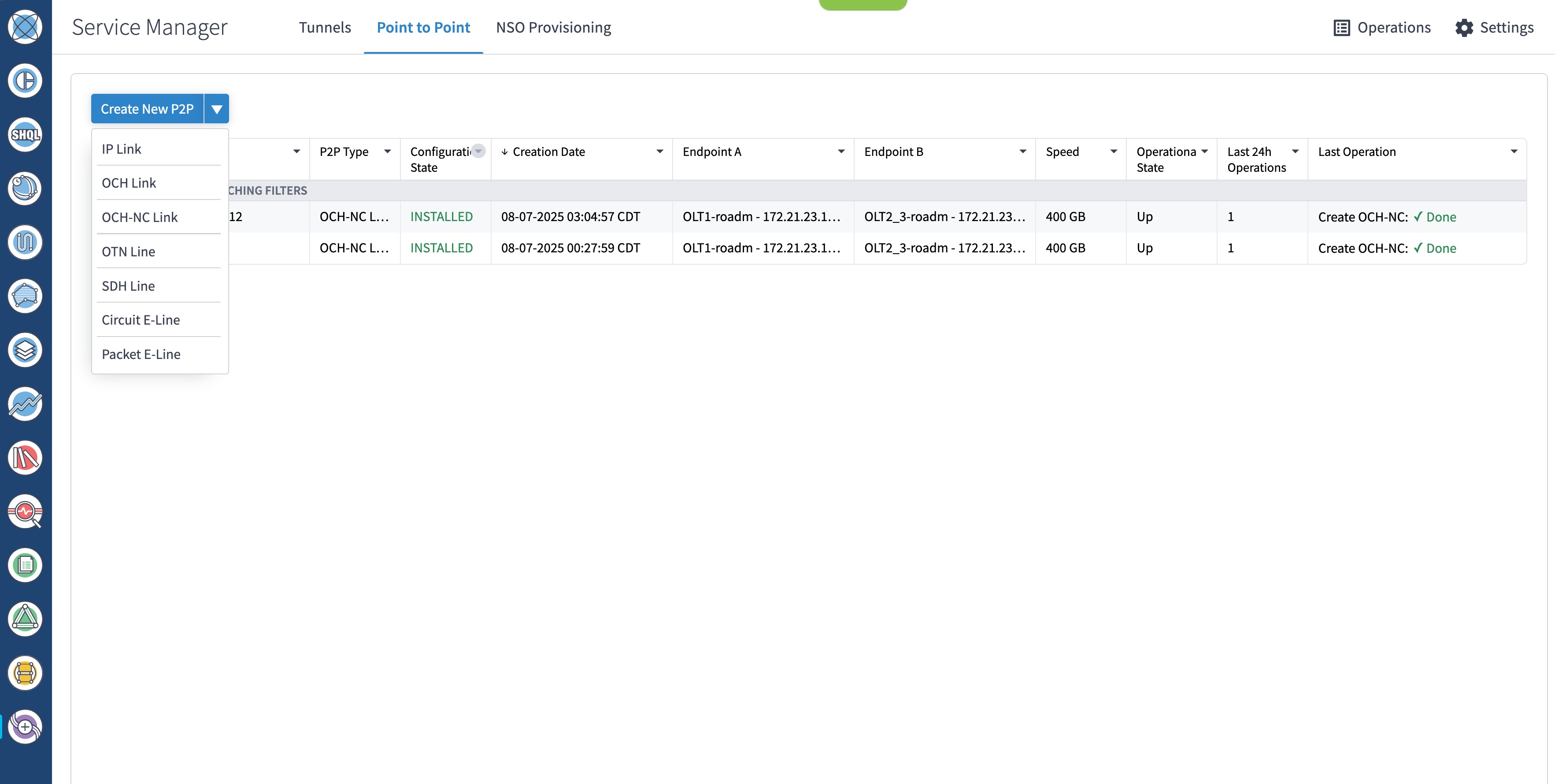Click the globe-with-clock sidebar icon
1555x784 pixels.
pos(25,189)
